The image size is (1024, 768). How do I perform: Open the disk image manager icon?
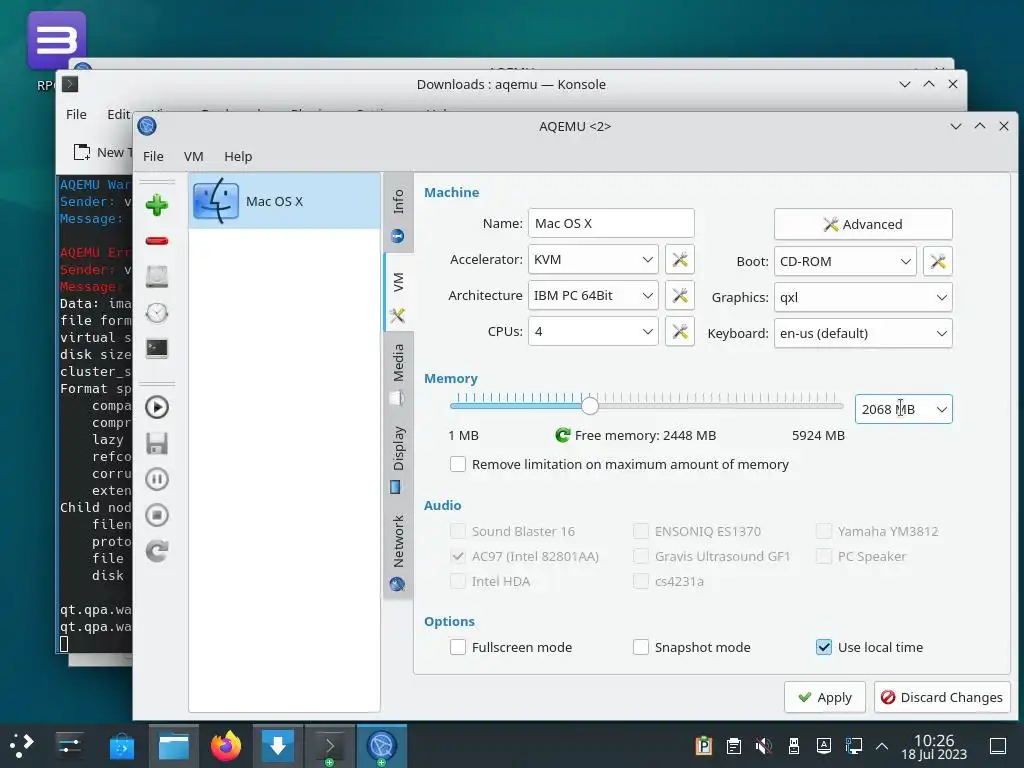click(x=157, y=277)
